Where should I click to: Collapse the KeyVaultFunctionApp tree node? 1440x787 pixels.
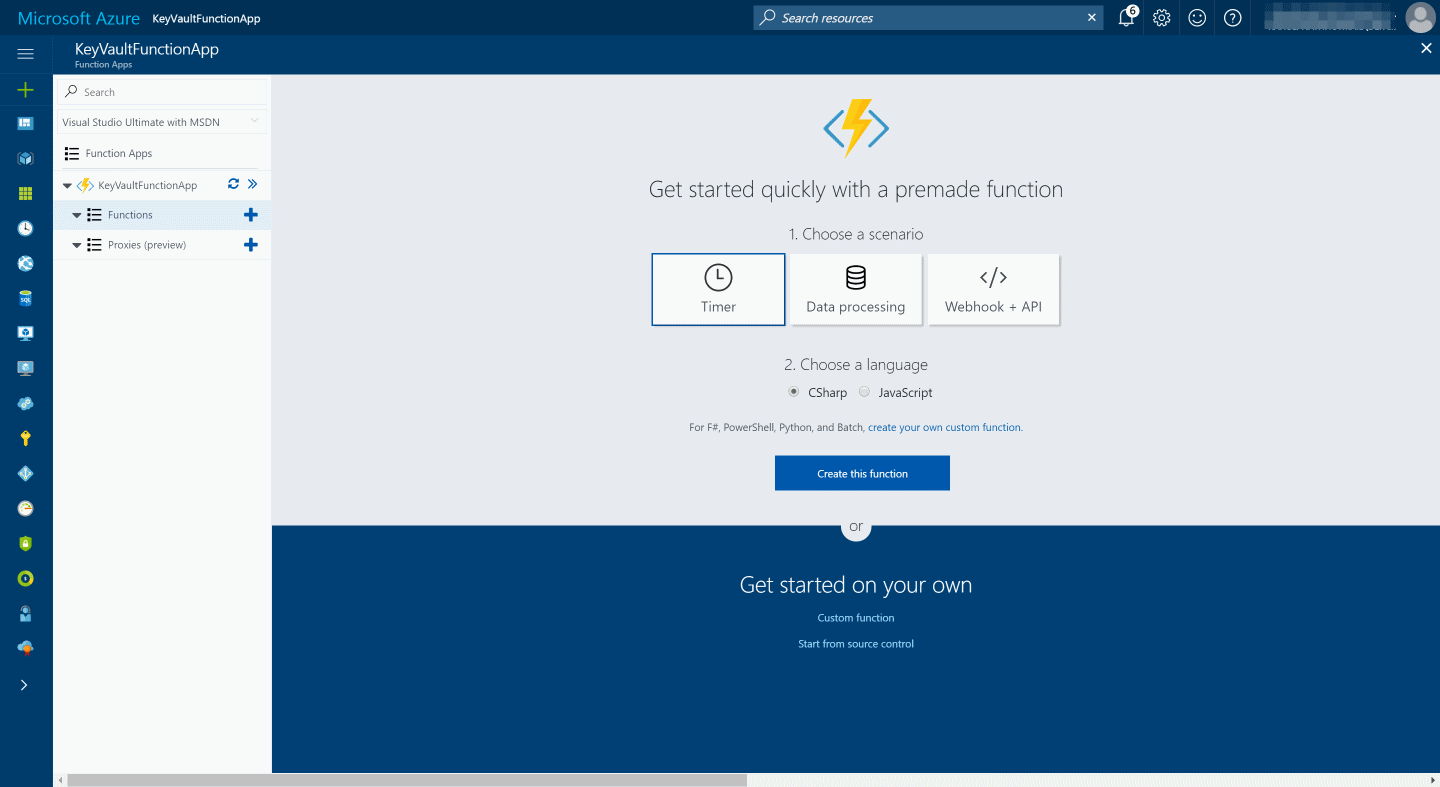(x=67, y=186)
